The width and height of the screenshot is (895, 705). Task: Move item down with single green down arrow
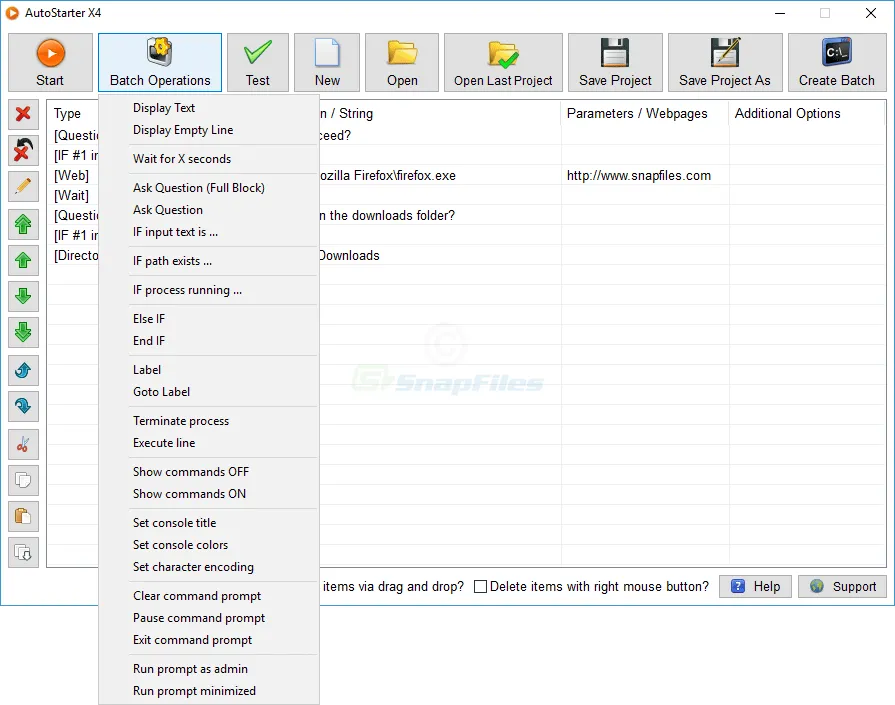23,296
